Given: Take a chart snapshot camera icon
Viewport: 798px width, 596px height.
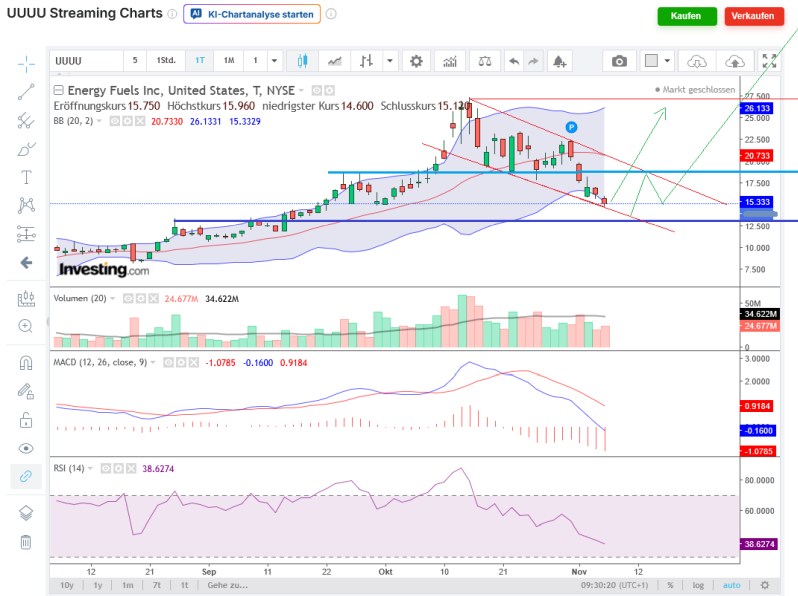Looking at the screenshot, I should 619,61.
